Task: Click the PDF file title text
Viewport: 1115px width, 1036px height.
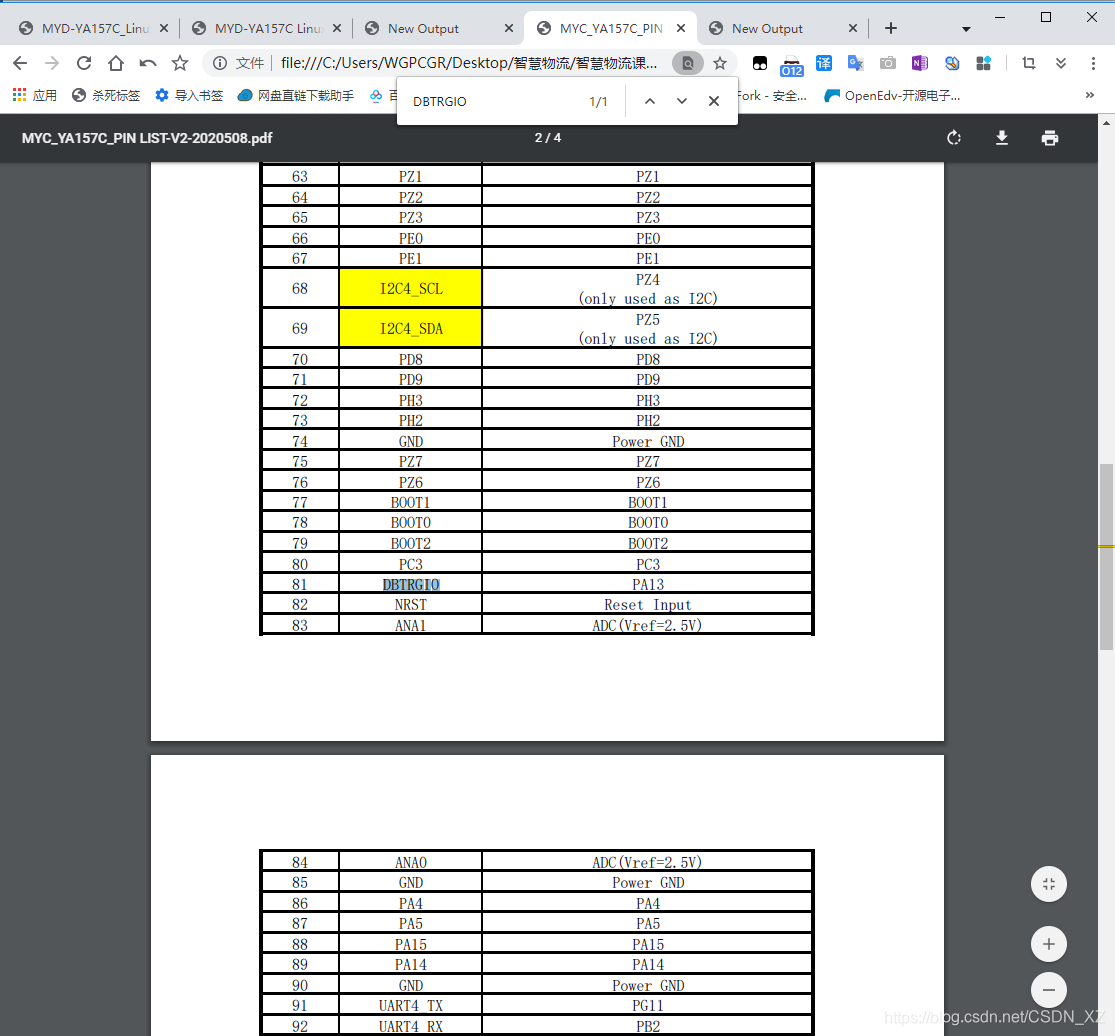Action: (147, 138)
